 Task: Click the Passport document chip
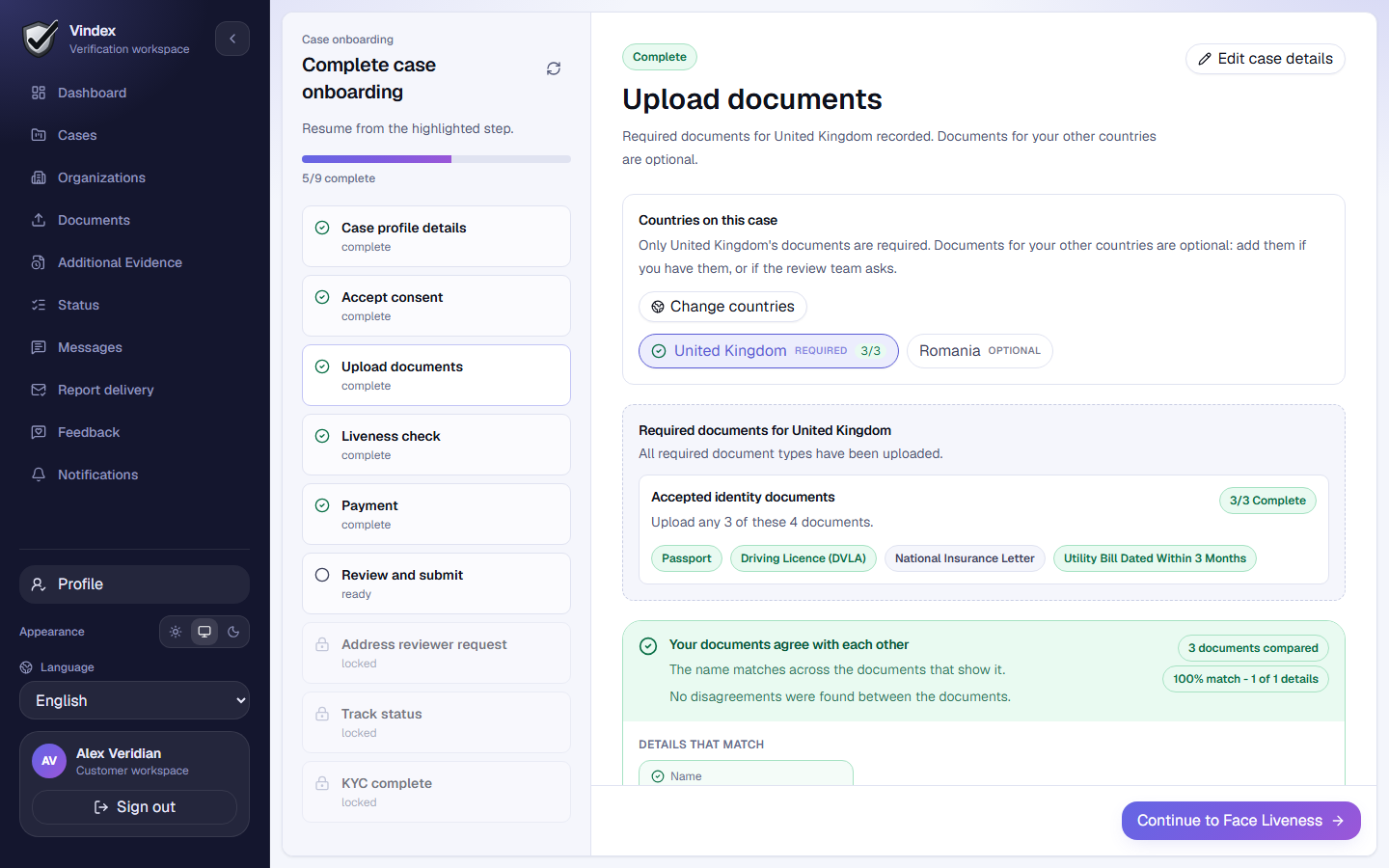[687, 558]
